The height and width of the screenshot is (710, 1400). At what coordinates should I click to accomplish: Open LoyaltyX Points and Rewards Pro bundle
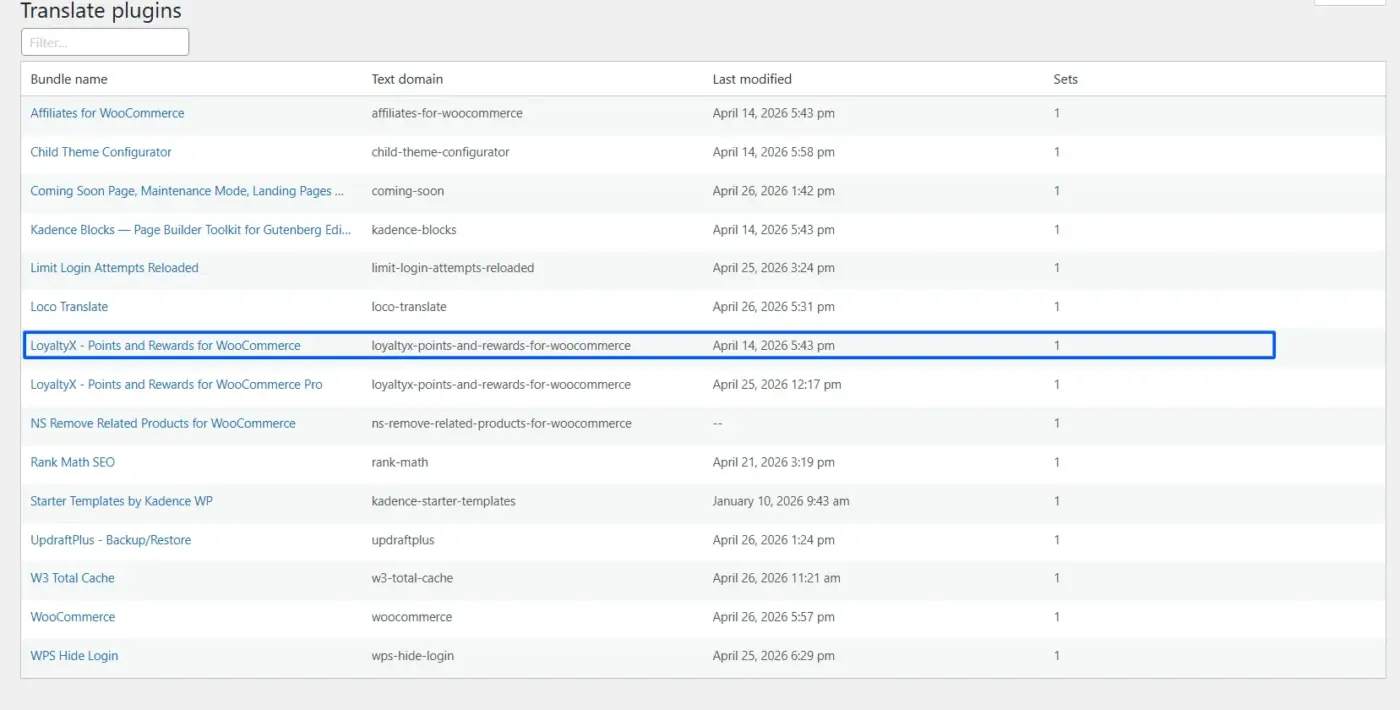[x=176, y=384]
